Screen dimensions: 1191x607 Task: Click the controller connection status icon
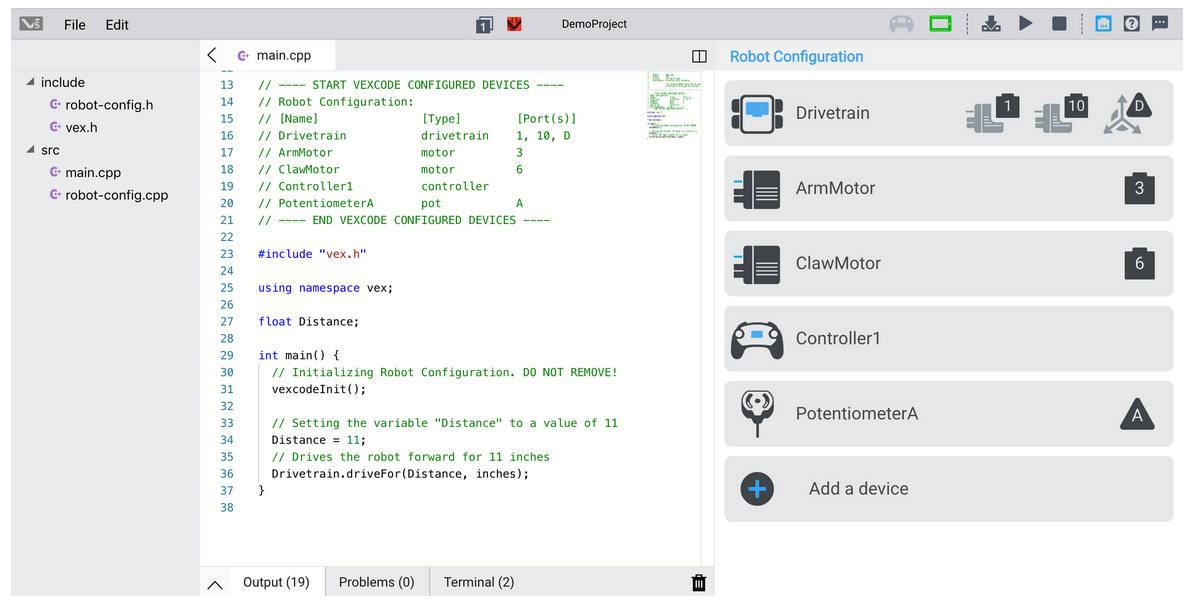(x=901, y=24)
